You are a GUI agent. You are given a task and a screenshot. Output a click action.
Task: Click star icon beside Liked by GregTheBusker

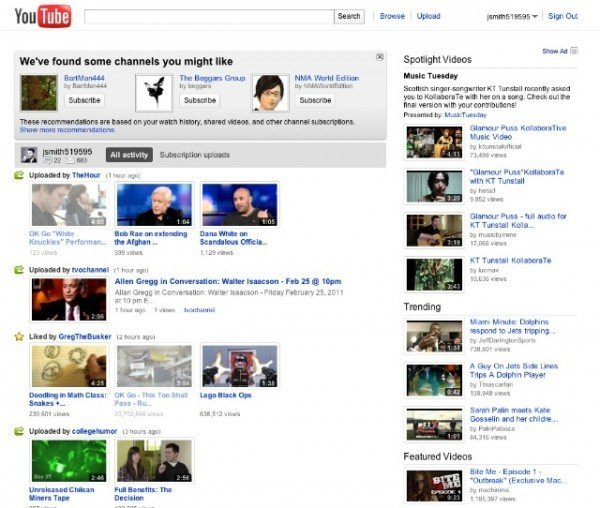coord(19,337)
